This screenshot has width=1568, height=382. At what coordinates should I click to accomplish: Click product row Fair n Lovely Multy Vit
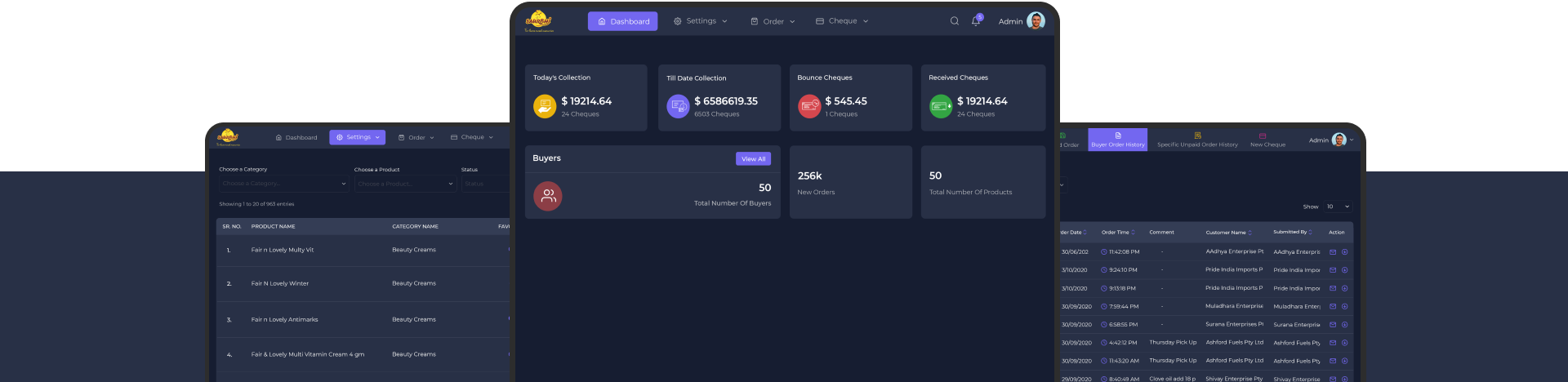click(363, 250)
